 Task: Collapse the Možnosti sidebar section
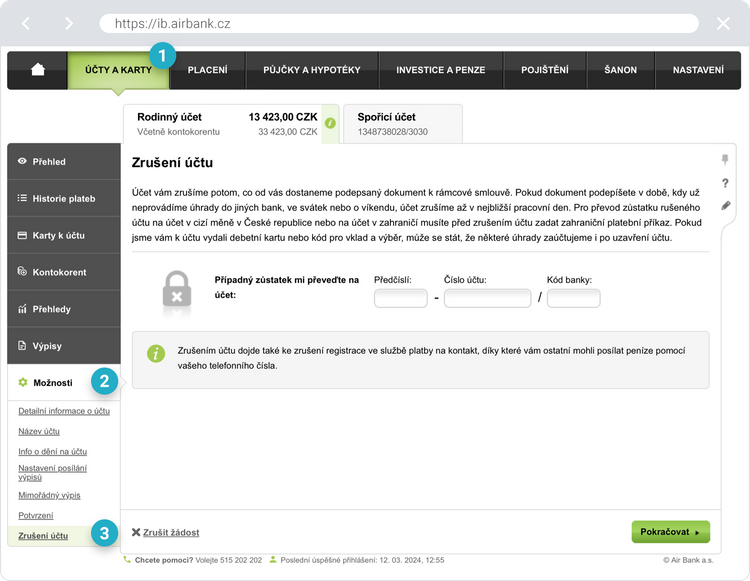(64, 383)
